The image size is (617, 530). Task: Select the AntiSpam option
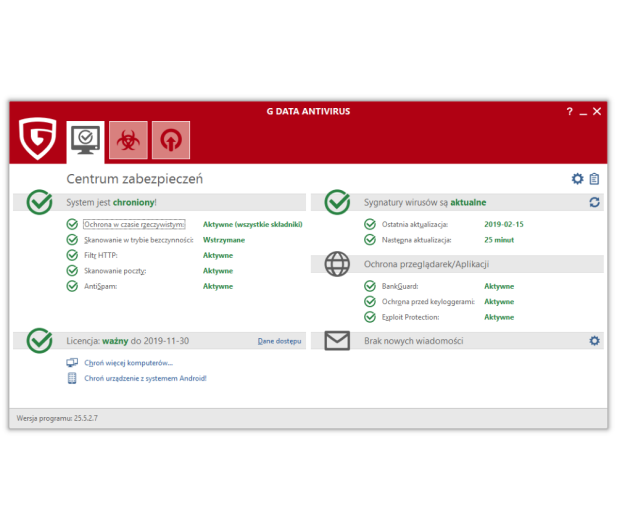coord(100,286)
